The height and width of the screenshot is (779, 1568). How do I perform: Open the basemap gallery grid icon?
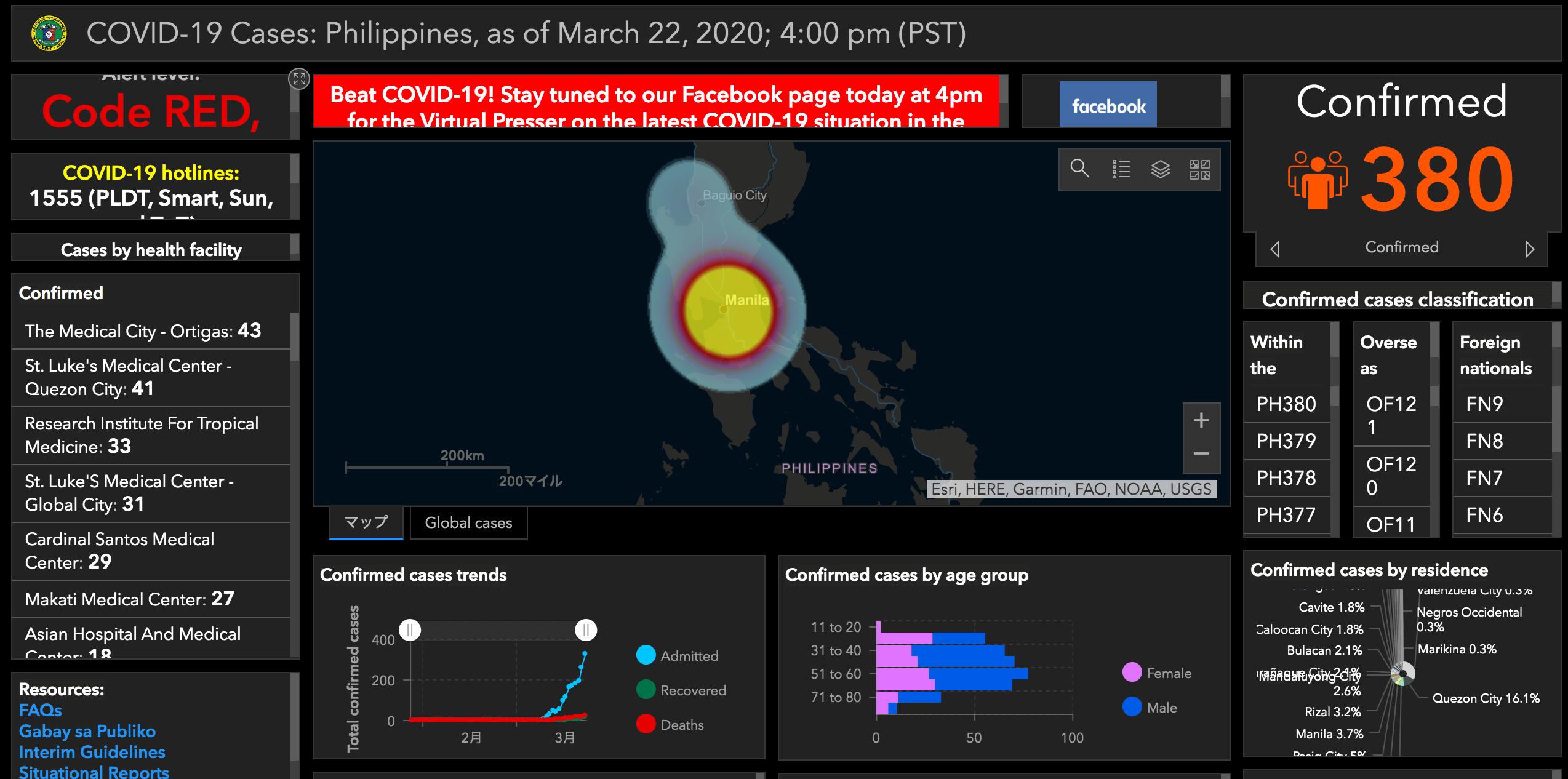[1199, 169]
